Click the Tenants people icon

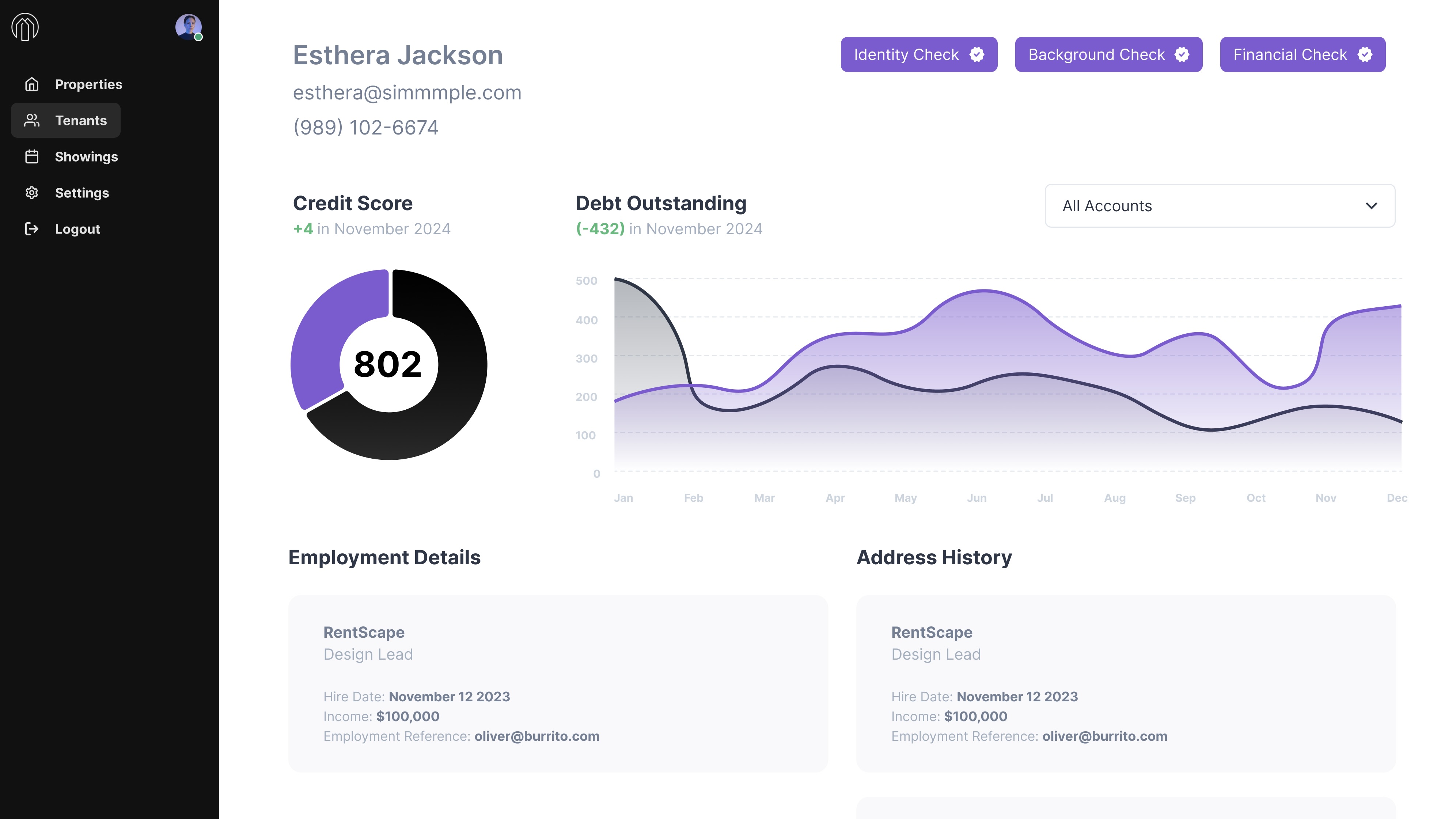click(x=32, y=120)
